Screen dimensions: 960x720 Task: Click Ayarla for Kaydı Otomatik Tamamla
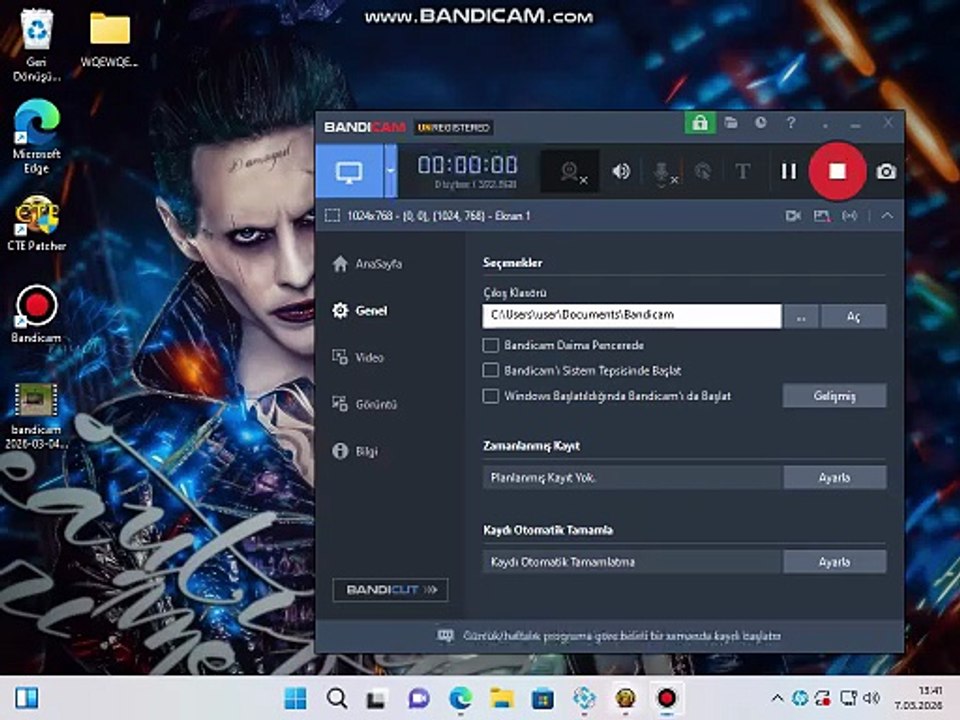[834, 561]
